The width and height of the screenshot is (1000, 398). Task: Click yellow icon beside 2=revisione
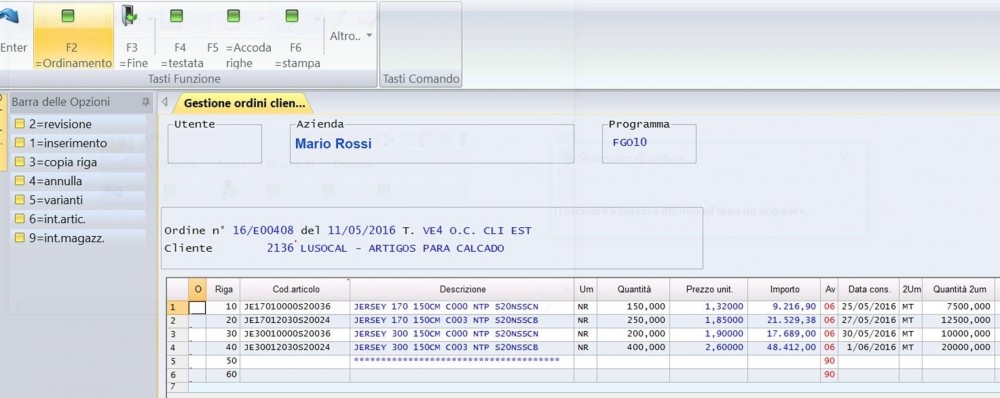20,124
